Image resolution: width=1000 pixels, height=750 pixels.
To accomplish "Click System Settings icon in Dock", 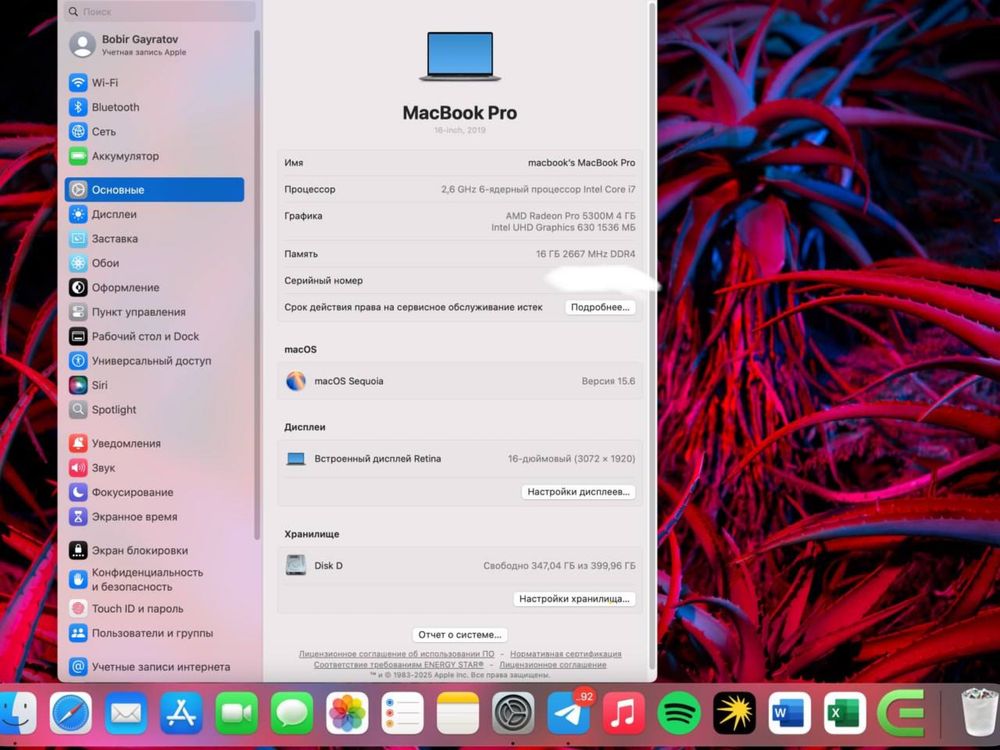I will pyautogui.click(x=513, y=713).
